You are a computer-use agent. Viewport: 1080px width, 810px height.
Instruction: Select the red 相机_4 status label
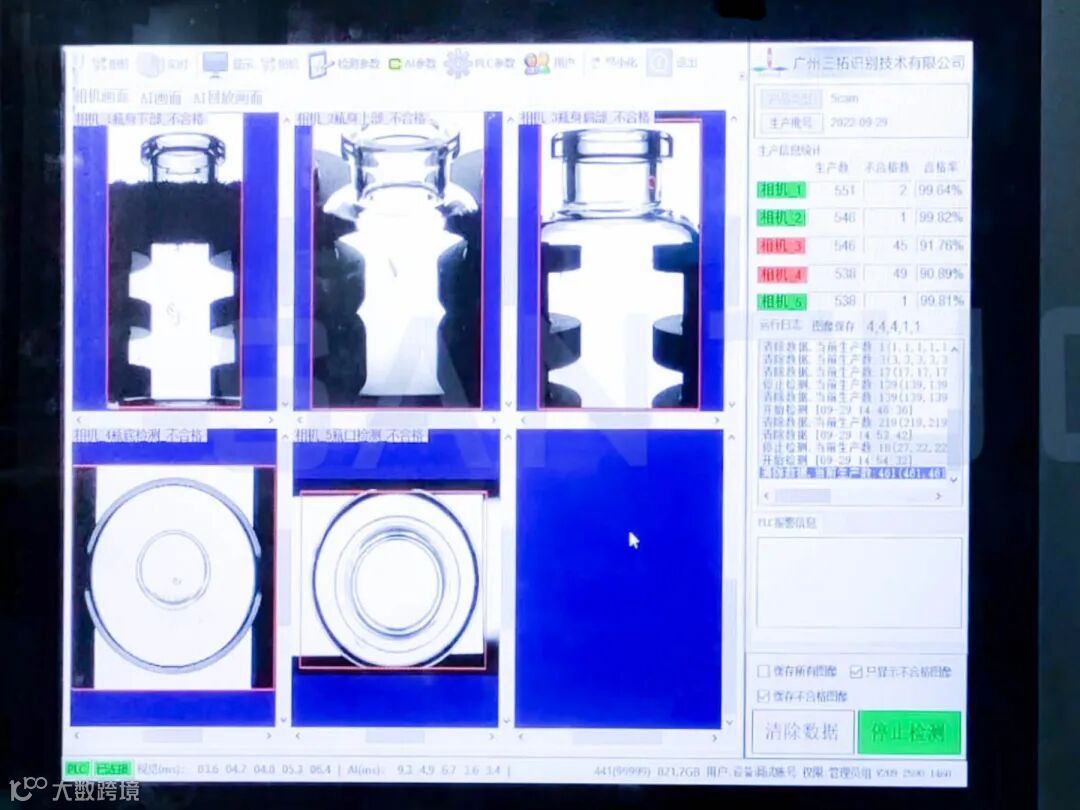point(782,274)
